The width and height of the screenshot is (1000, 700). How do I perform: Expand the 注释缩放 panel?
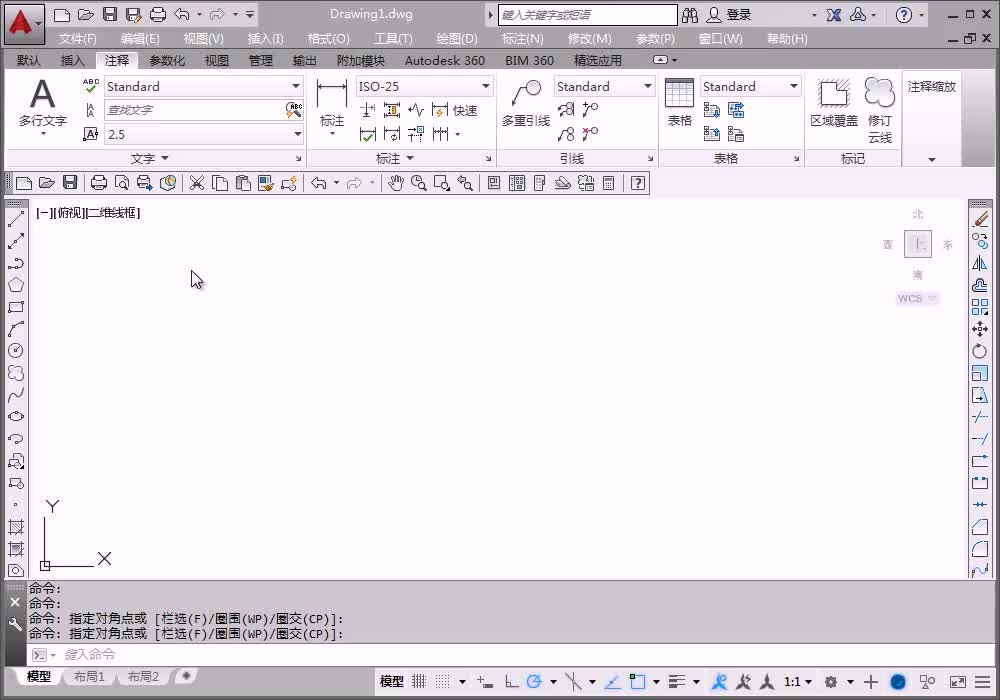pos(932,159)
